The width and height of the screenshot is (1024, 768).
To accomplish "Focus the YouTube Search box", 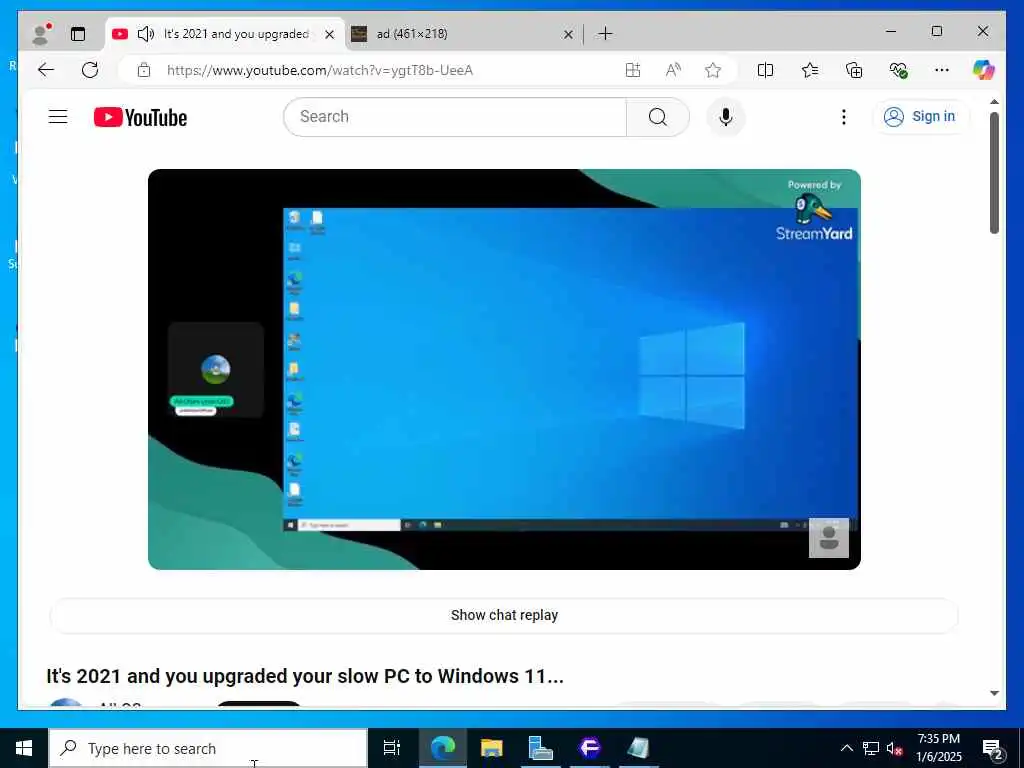I will tap(455, 117).
